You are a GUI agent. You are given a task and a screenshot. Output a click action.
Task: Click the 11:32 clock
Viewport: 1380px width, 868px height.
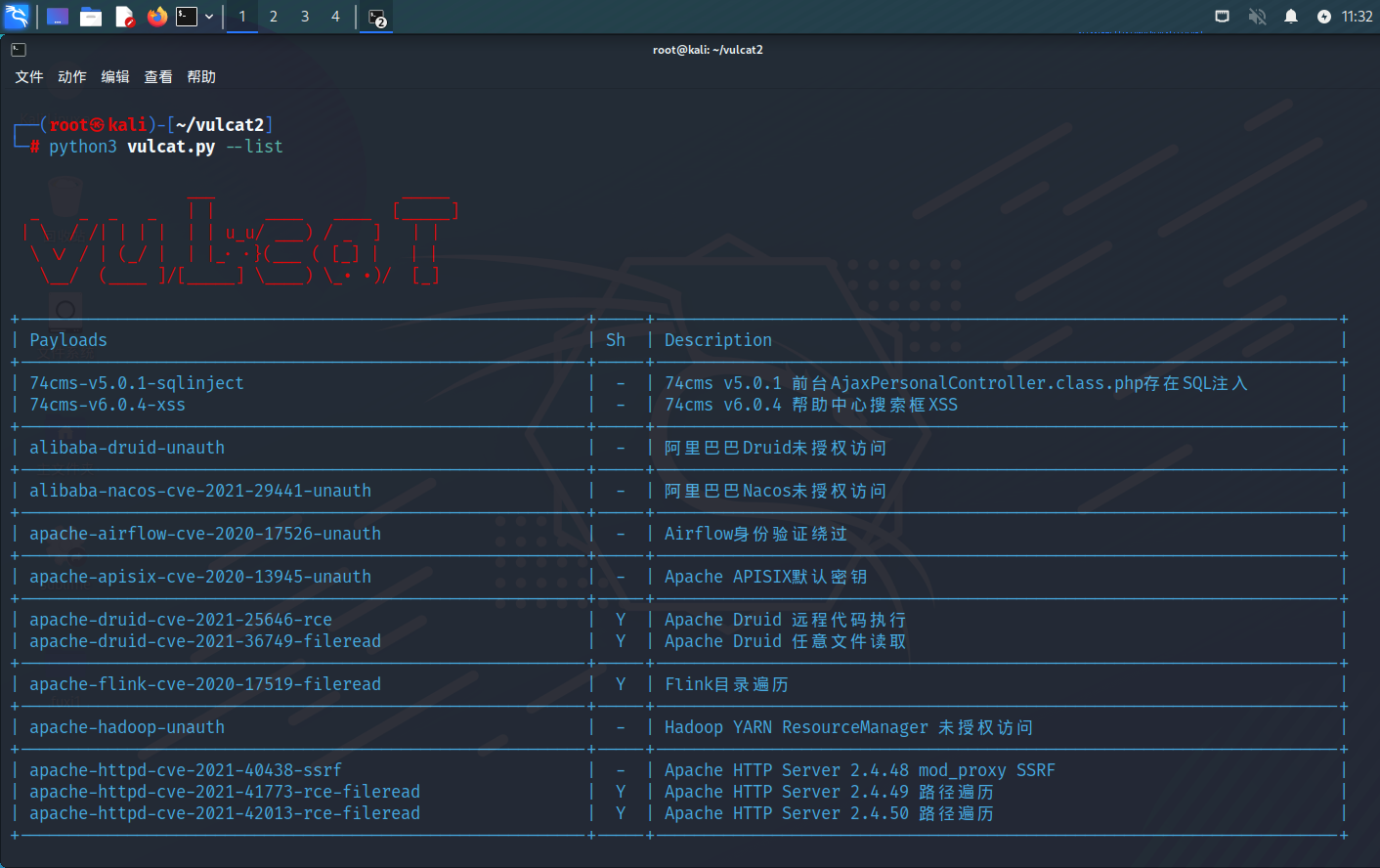[1357, 17]
